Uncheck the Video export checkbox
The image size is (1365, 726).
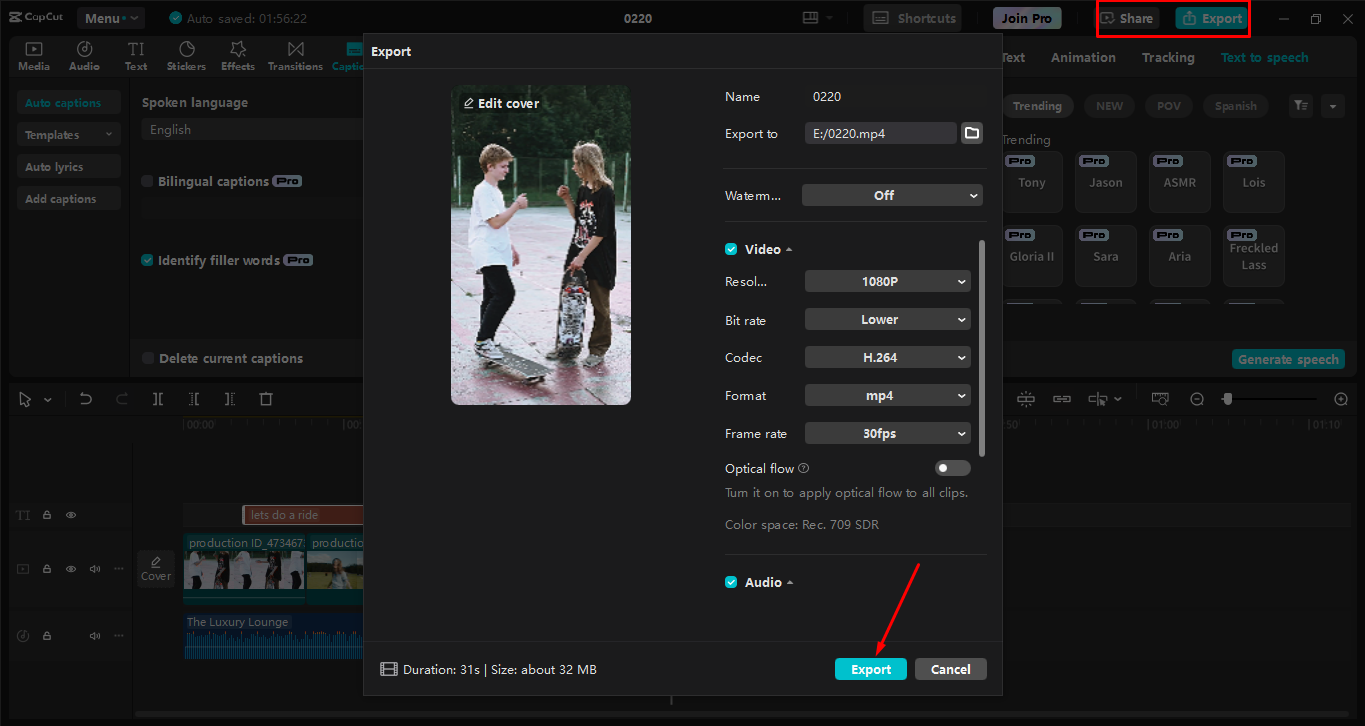[x=731, y=249]
